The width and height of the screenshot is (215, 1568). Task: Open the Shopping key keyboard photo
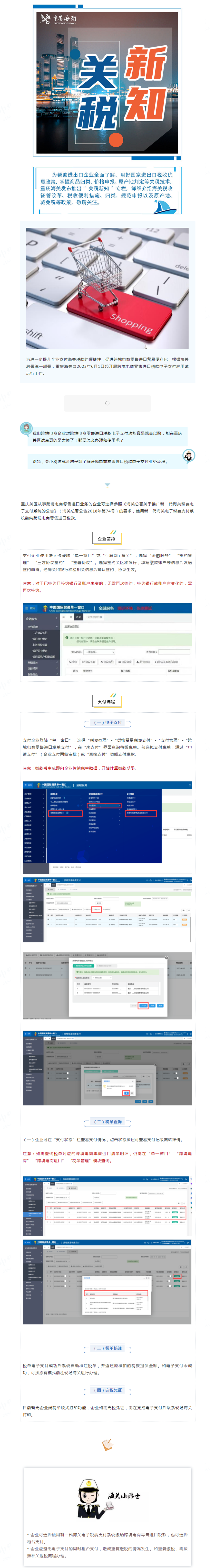[107, 289]
